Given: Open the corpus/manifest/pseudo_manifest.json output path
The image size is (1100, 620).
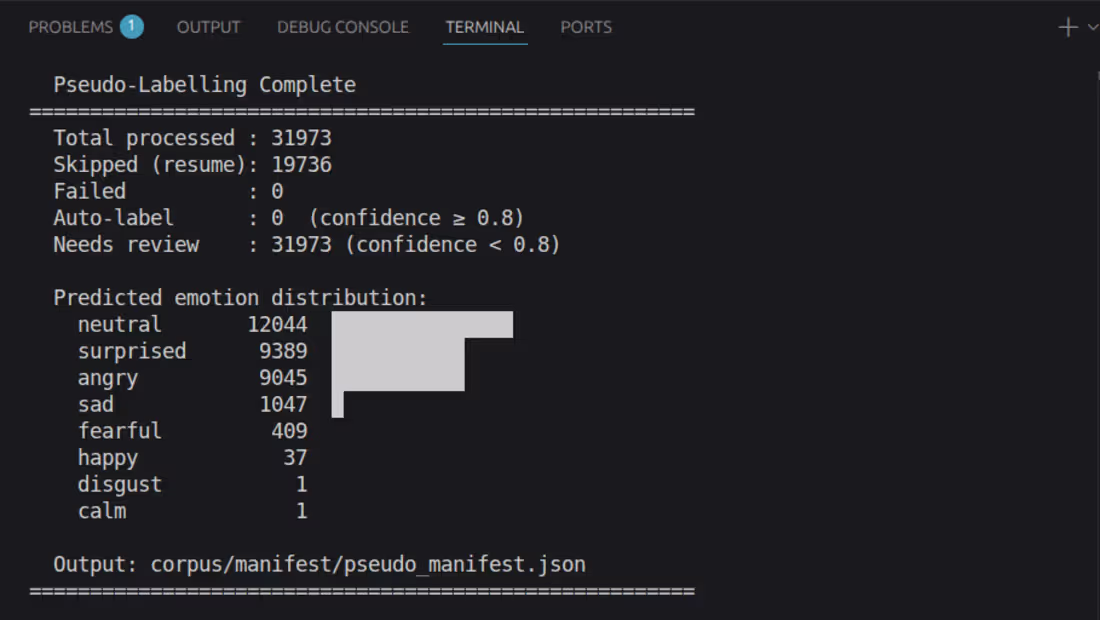Looking at the screenshot, I should [x=368, y=565].
